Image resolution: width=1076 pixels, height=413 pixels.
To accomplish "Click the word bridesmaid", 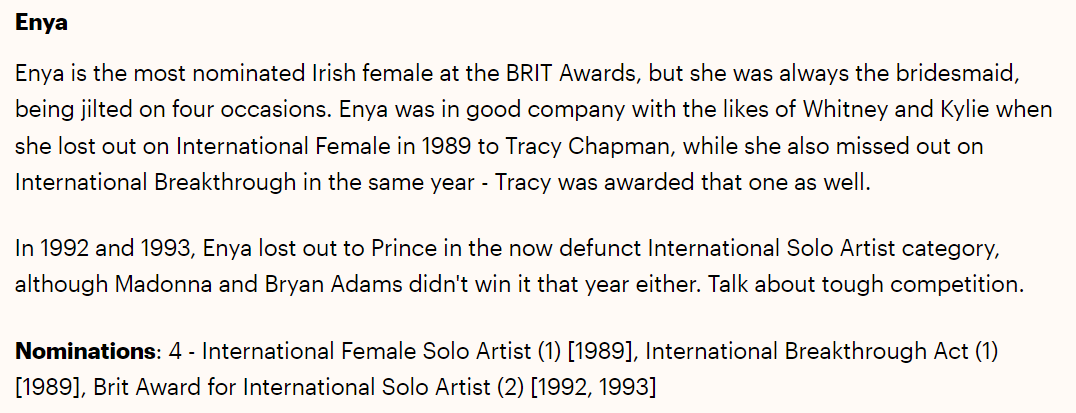I will click(958, 73).
